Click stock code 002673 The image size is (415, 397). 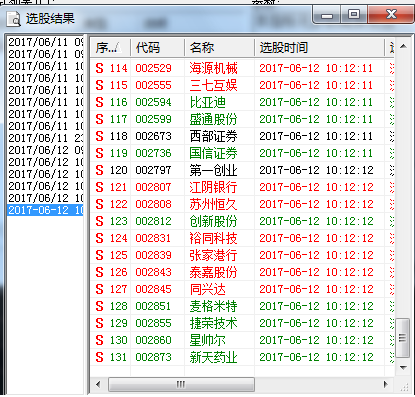pyautogui.click(x=153, y=136)
